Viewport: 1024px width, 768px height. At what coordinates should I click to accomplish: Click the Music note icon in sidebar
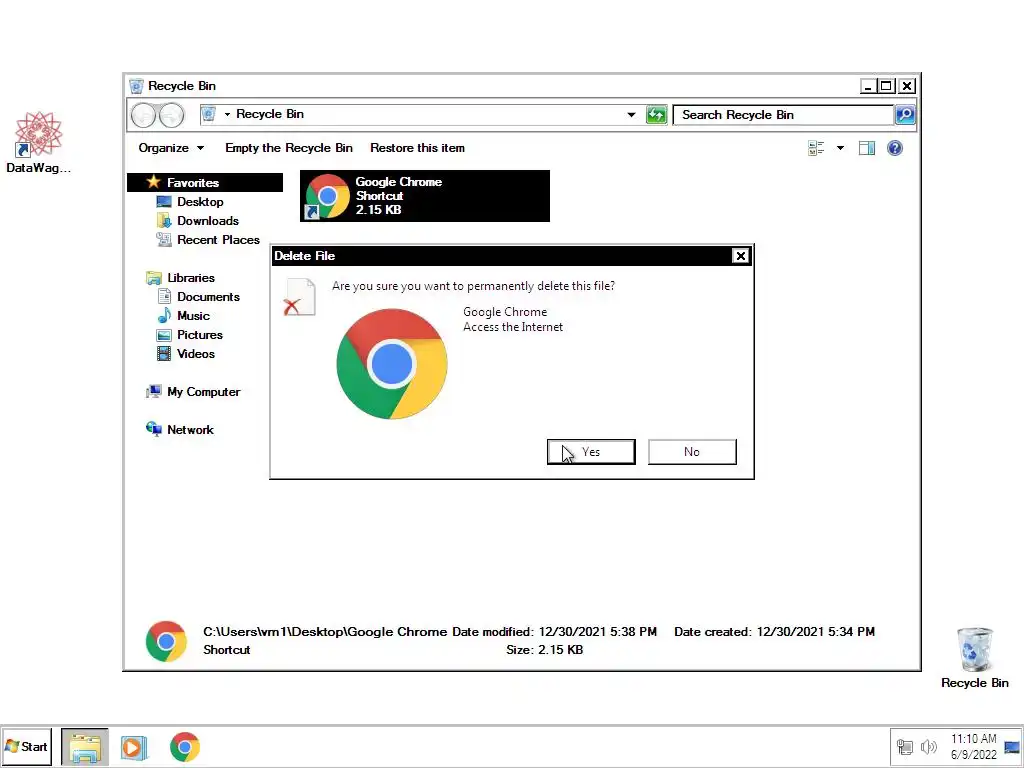164,315
